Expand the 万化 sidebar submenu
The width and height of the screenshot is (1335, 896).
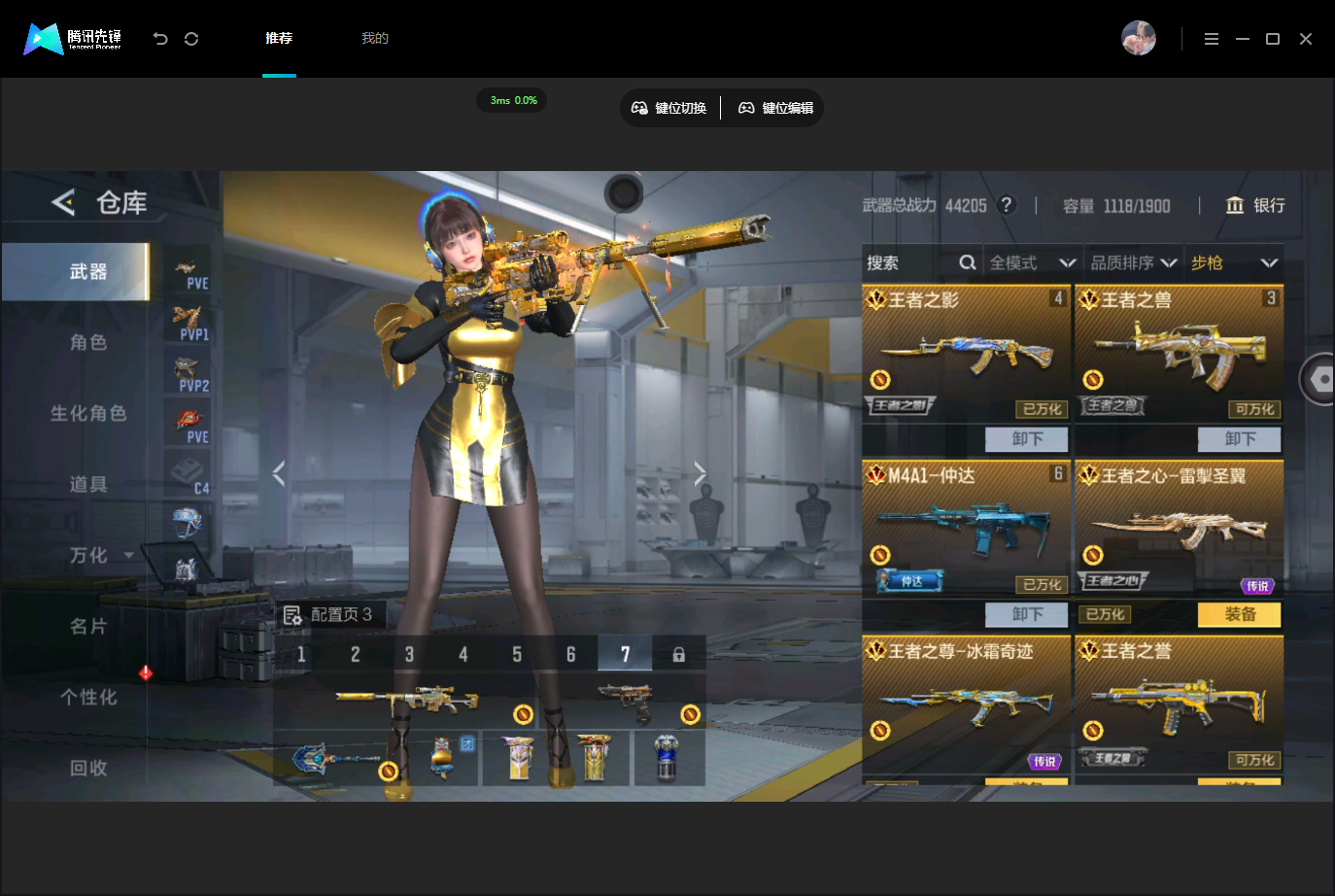coord(129,556)
